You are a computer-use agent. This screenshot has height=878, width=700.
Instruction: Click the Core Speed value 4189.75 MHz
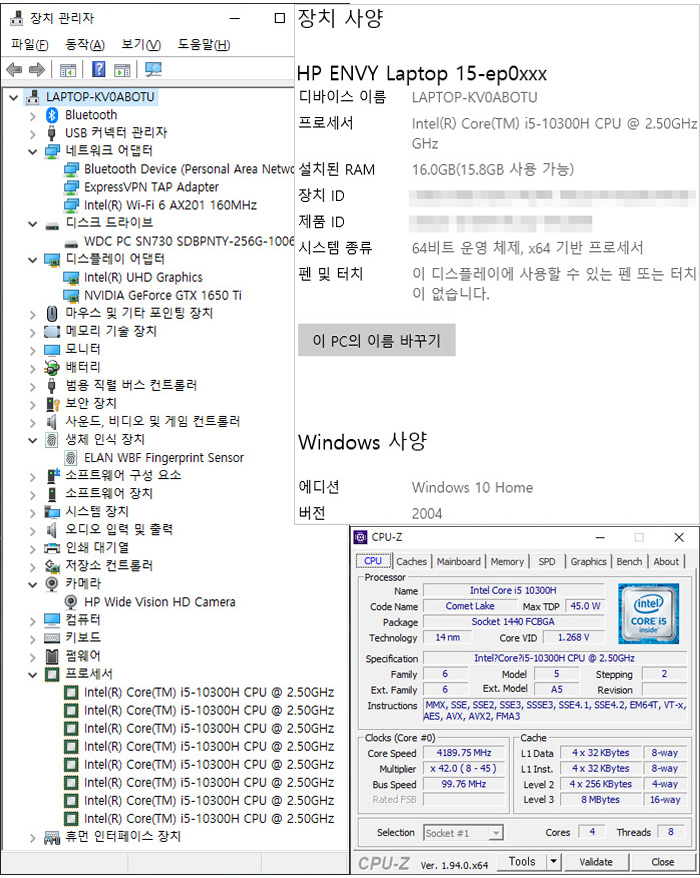pyautogui.click(x=464, y=753)
